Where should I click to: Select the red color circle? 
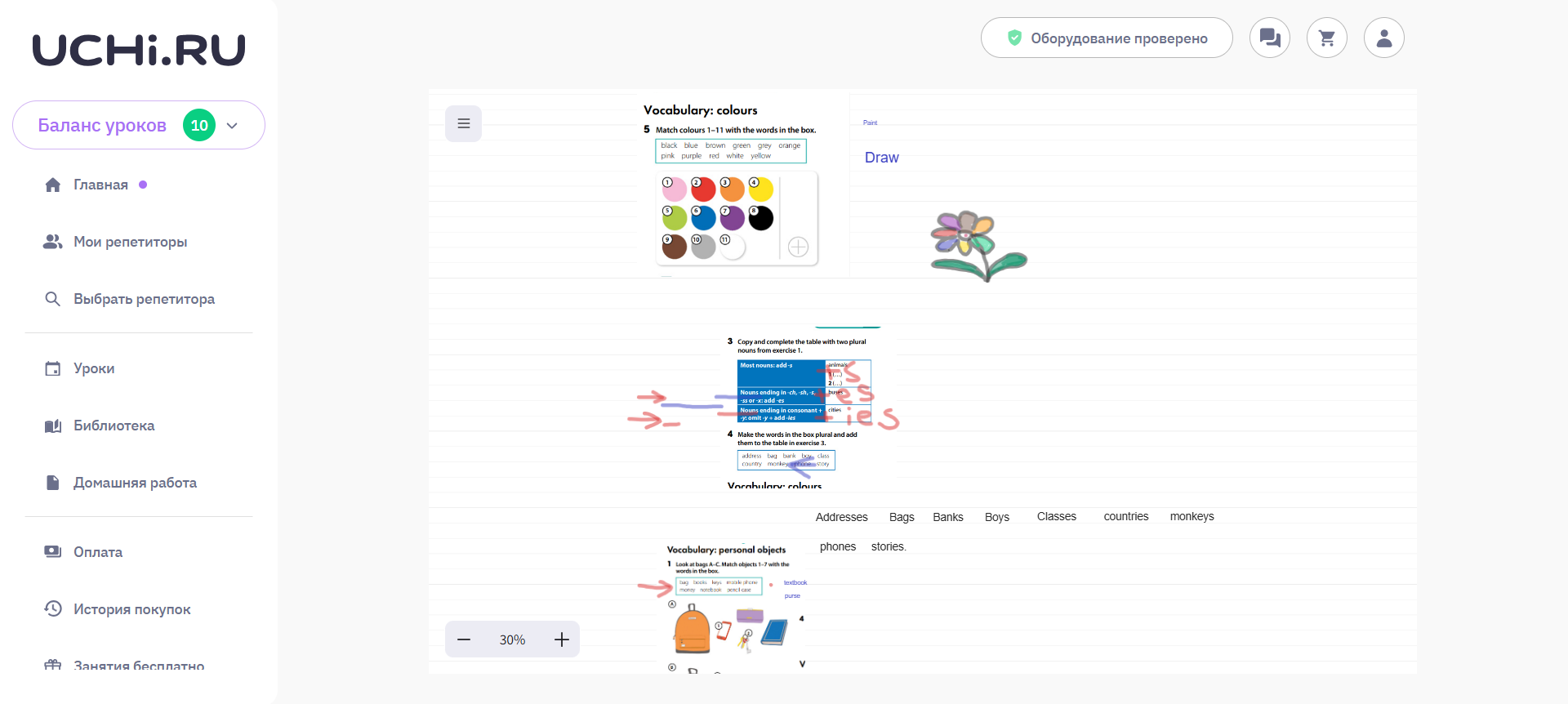703,189
